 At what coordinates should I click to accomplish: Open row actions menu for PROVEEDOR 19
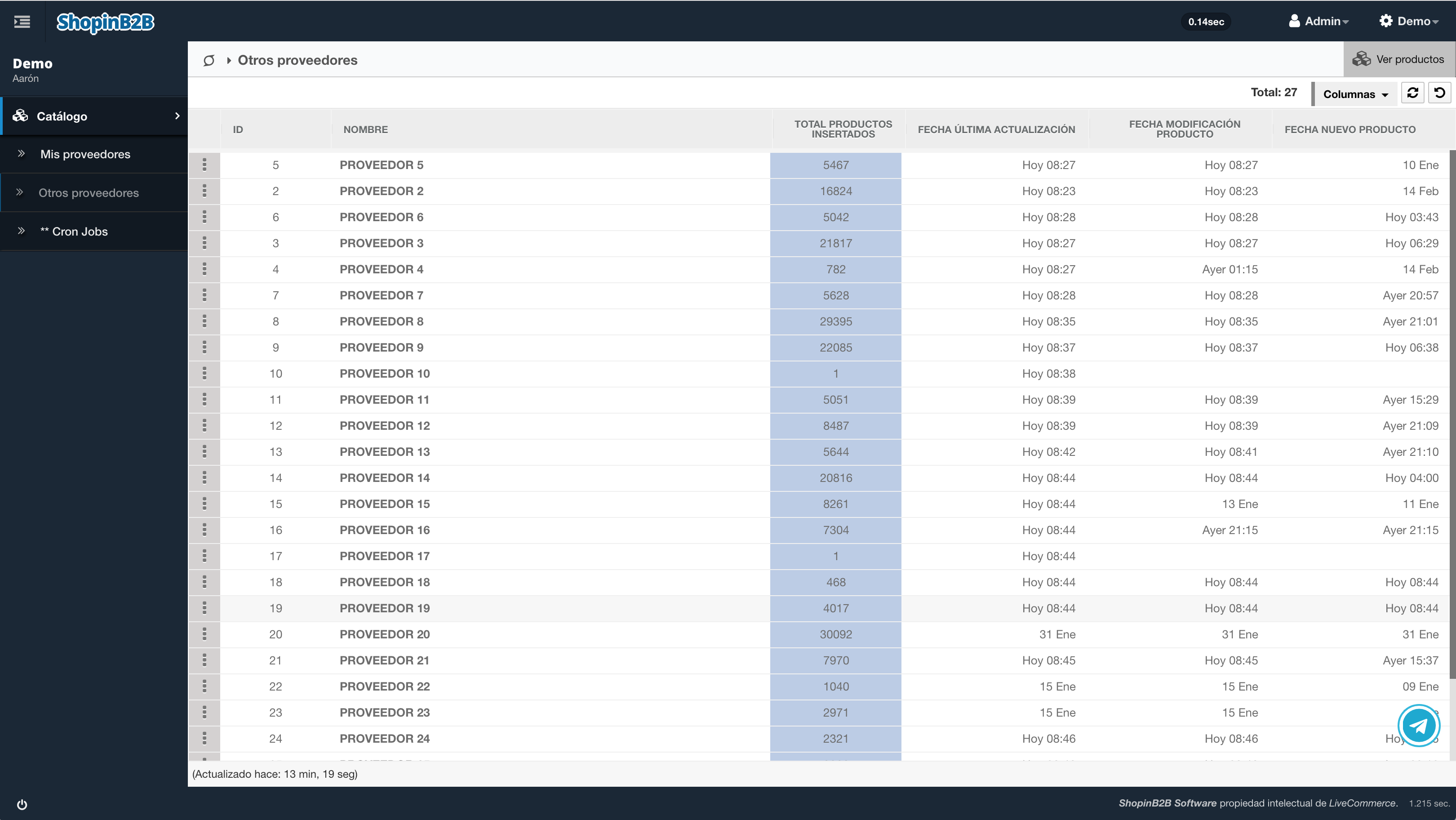pyautogui.click(x=204, y=608)
